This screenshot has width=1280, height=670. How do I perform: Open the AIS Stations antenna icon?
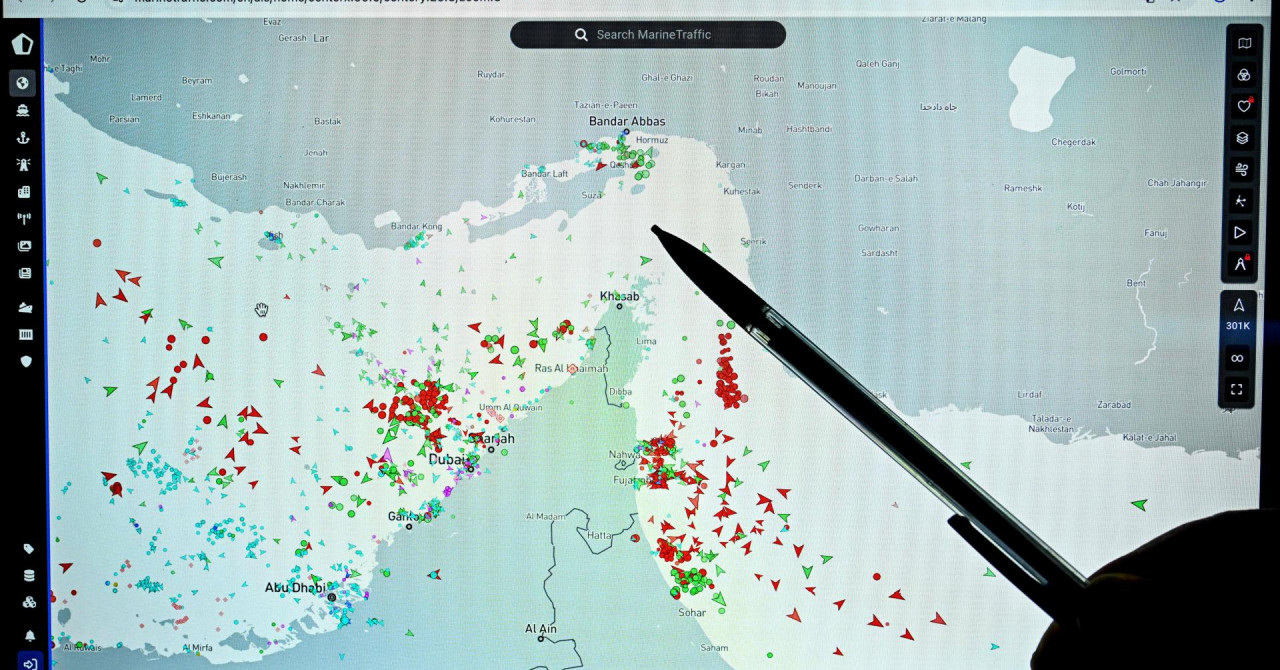coord(24,219)
